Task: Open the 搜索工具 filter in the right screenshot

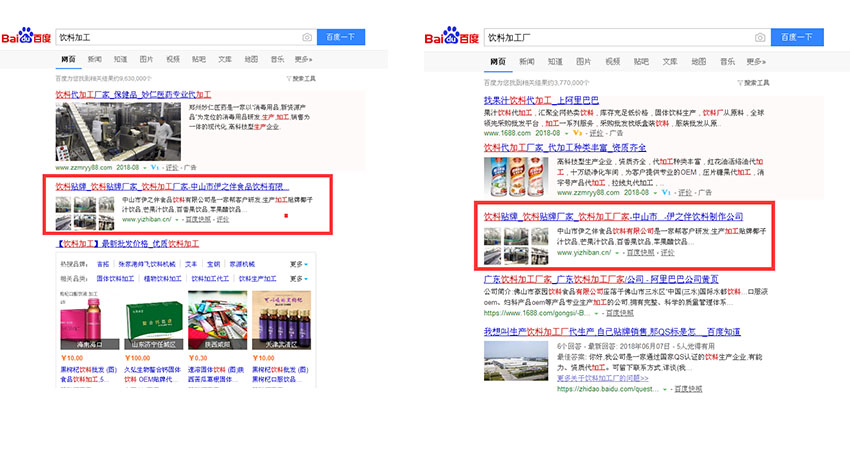Action: click(x=753, y=83)
